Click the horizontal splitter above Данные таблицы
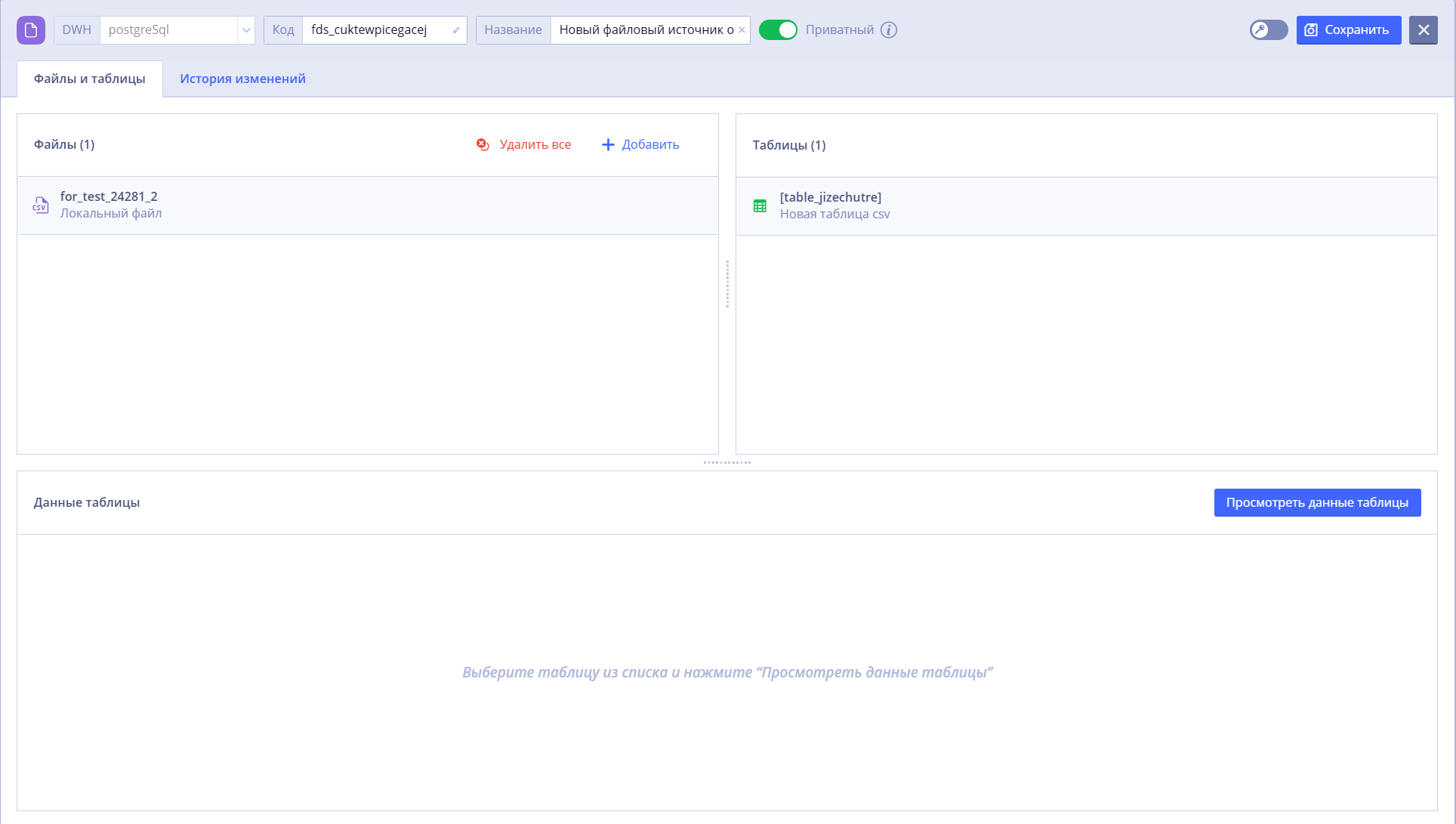 pos(727,462)
